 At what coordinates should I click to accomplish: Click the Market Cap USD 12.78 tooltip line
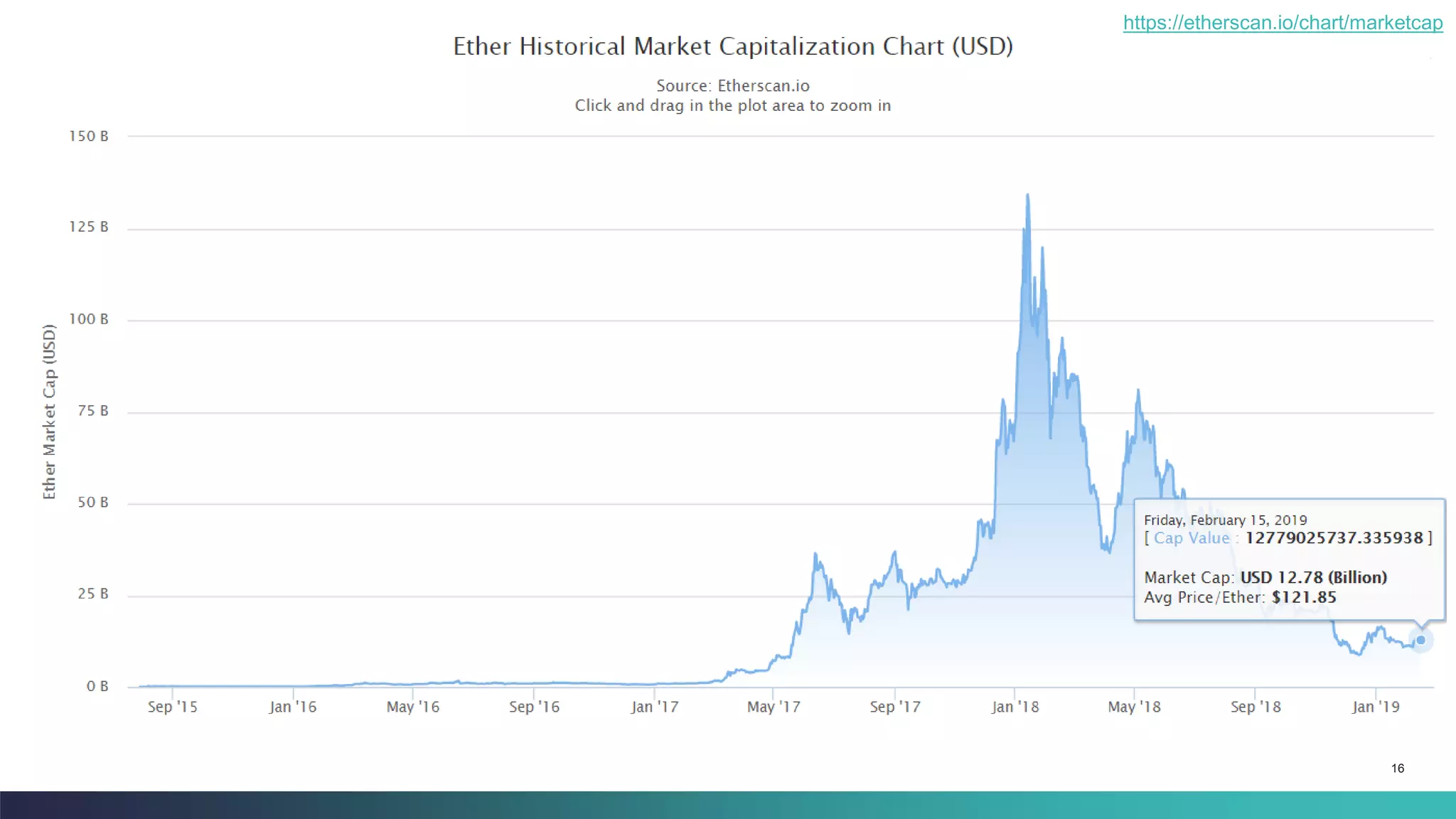pos(1265,577)
